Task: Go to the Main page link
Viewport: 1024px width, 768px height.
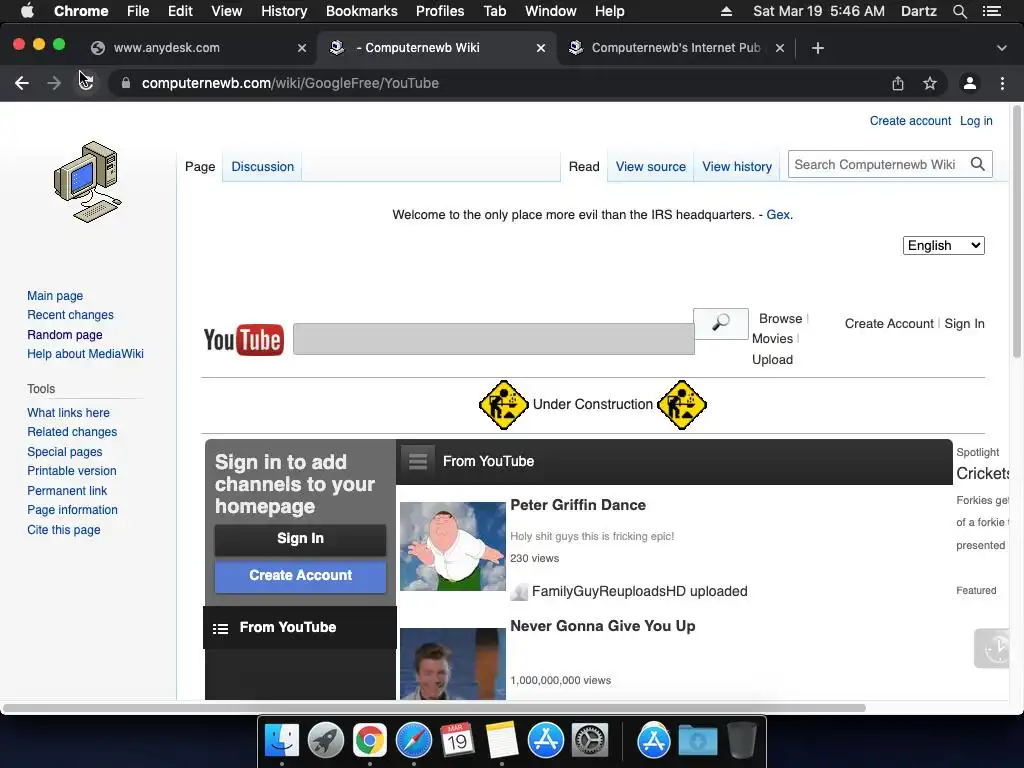Action: [x=55, y=296]
